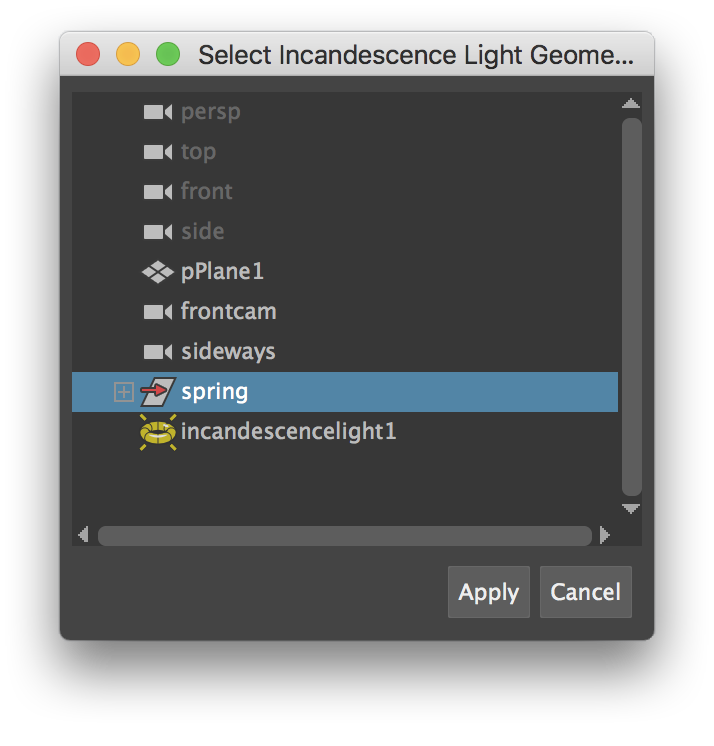Viewport: 714px width, 746px height.
Task: Click the horizontal scrollbar thumb
Action: tap(344, 535)
